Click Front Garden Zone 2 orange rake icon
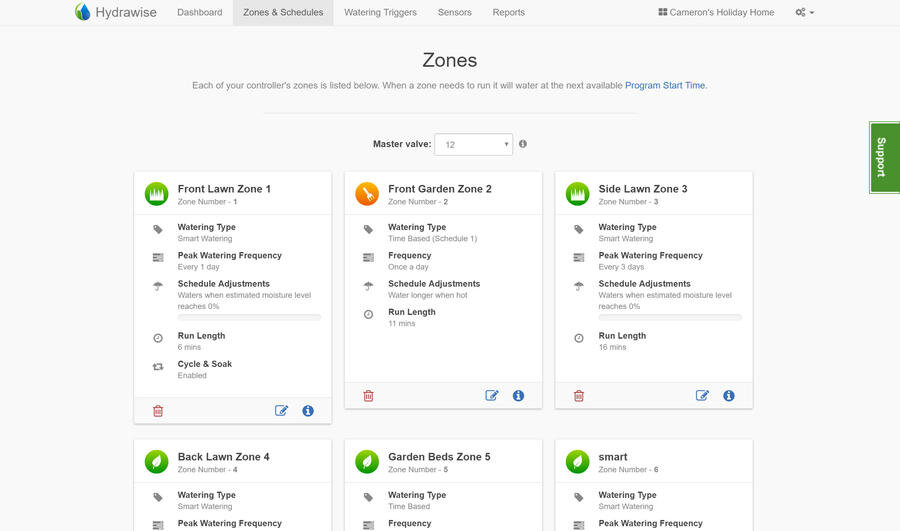Viewport: 900px width, 531px height. tap(367, 194)
